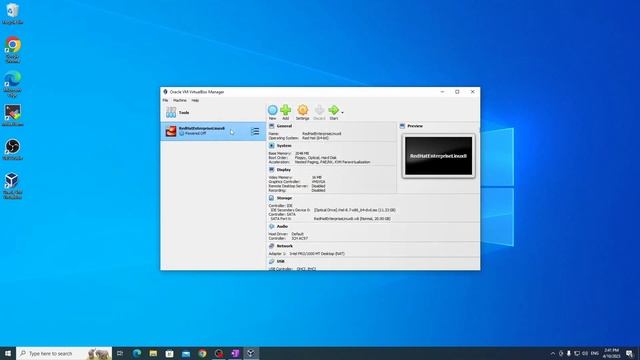Click the Video Memory value
This screenshot has width=640, height=360.
click(317, 178)
